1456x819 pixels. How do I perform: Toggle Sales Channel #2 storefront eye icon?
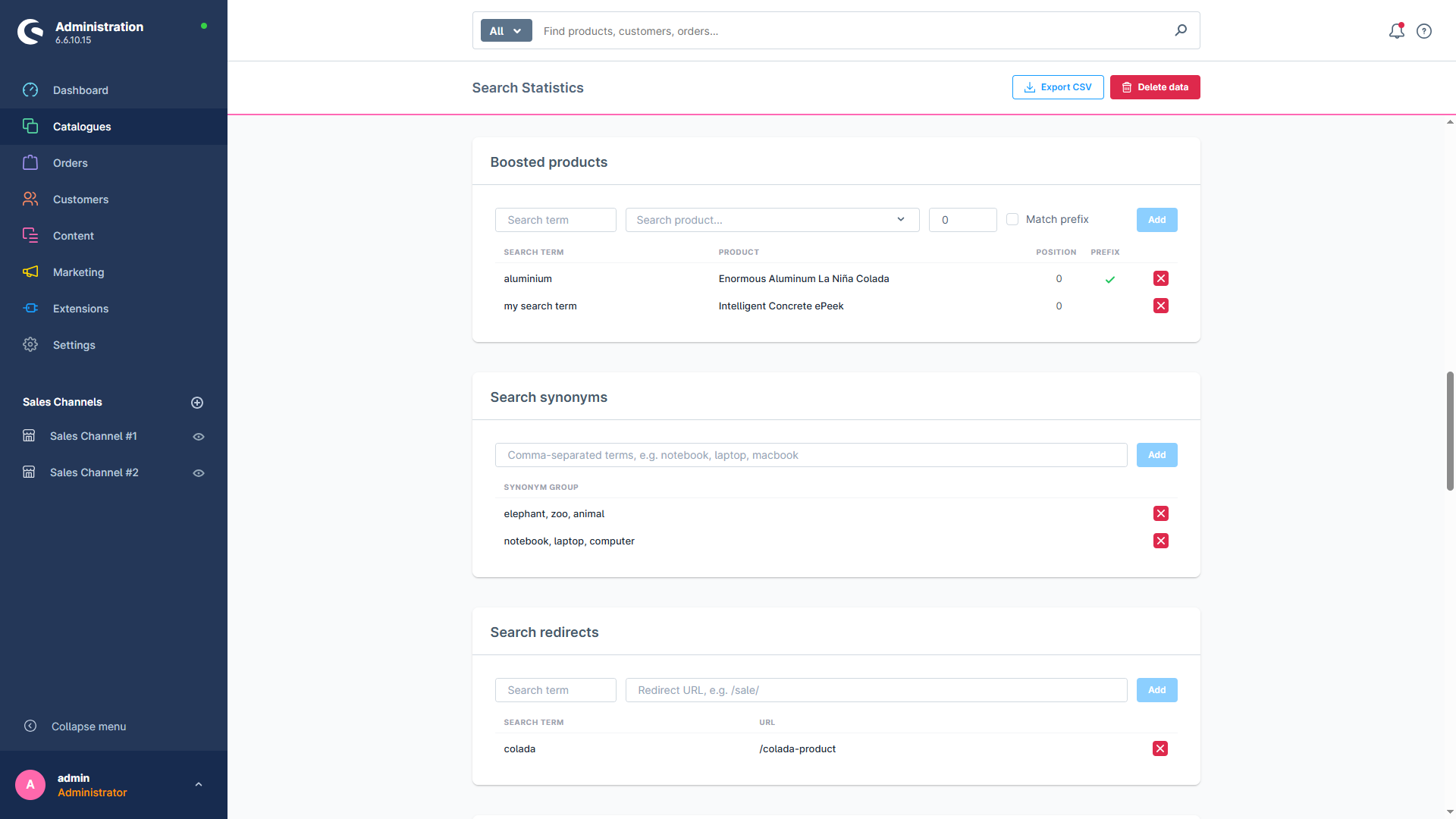199,473
